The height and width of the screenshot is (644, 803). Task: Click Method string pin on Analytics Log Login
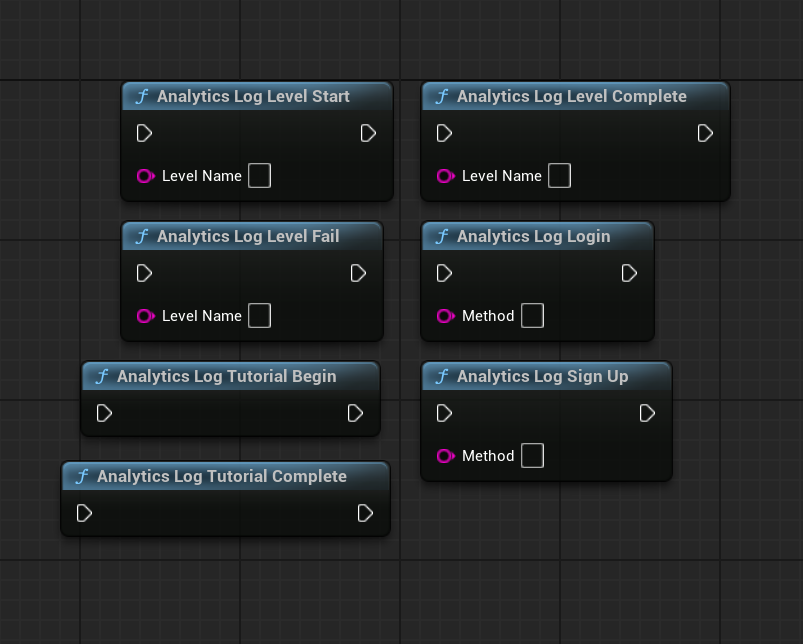(x=445, y=316)
